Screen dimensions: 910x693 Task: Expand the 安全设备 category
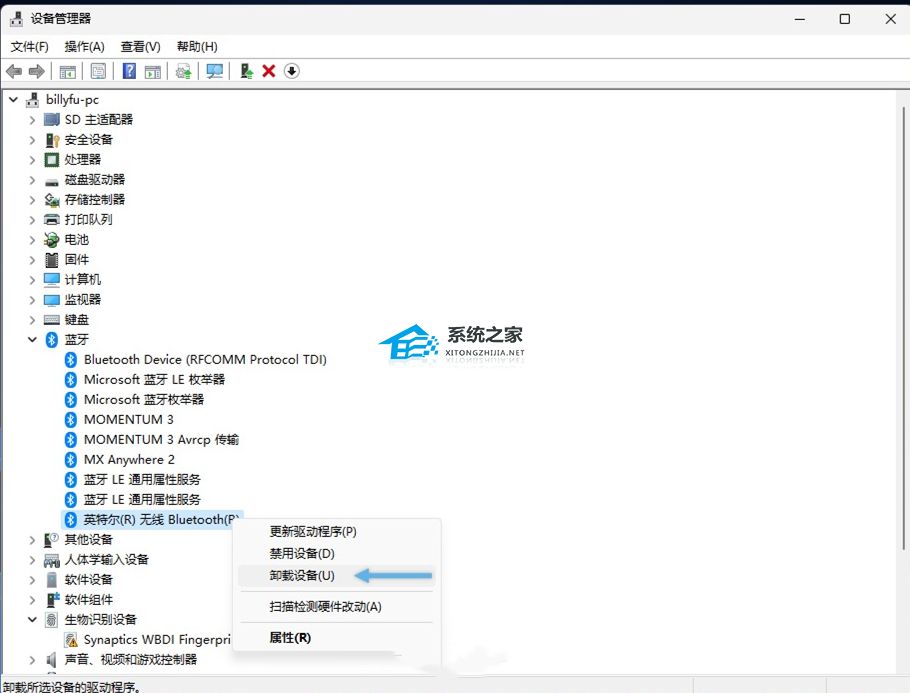[32, 140]
